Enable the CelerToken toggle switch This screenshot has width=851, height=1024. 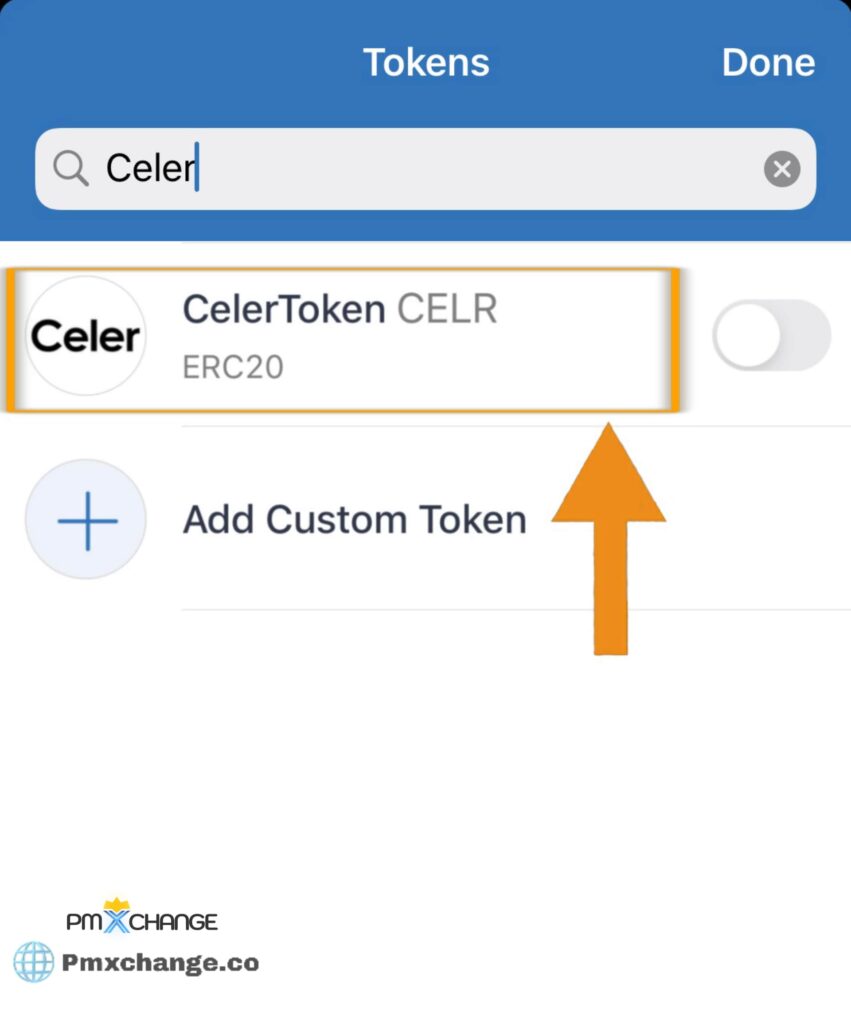pos(771,335)
